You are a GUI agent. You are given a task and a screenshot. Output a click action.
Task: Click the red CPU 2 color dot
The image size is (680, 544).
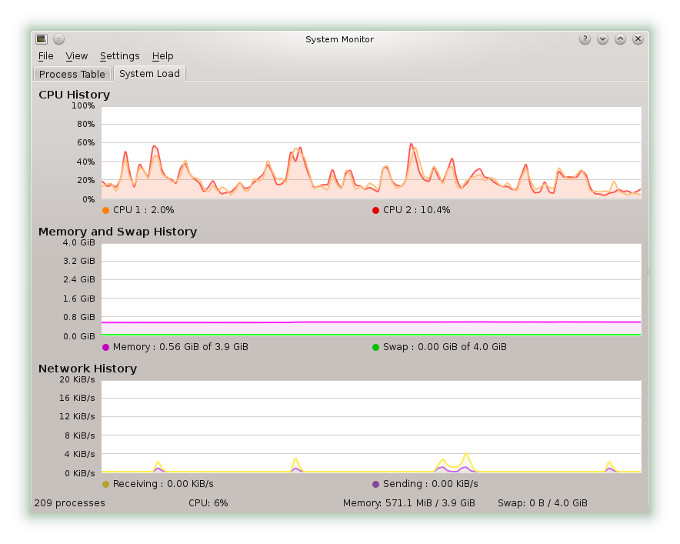click(x=376, y=210)
